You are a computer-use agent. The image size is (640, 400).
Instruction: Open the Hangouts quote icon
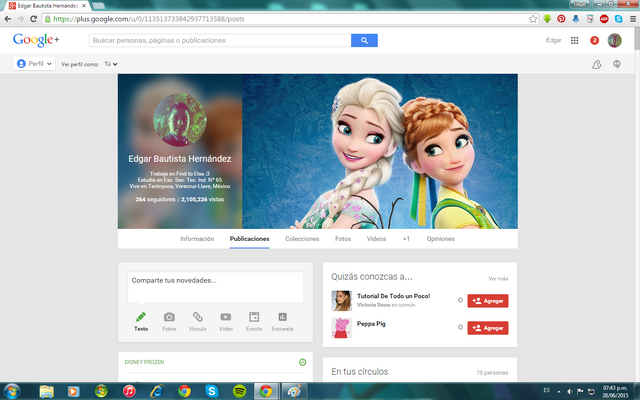point(617,64)
